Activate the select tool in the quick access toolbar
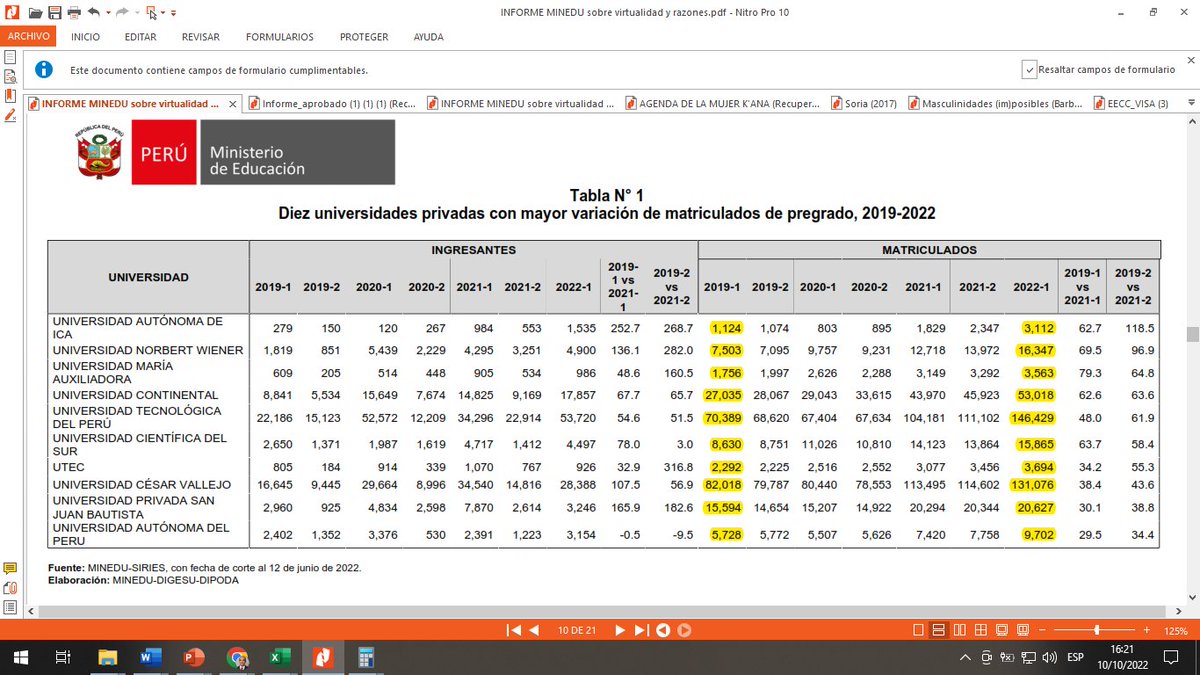The width and height of the screenshot is (1200, 675). (151, 13)
